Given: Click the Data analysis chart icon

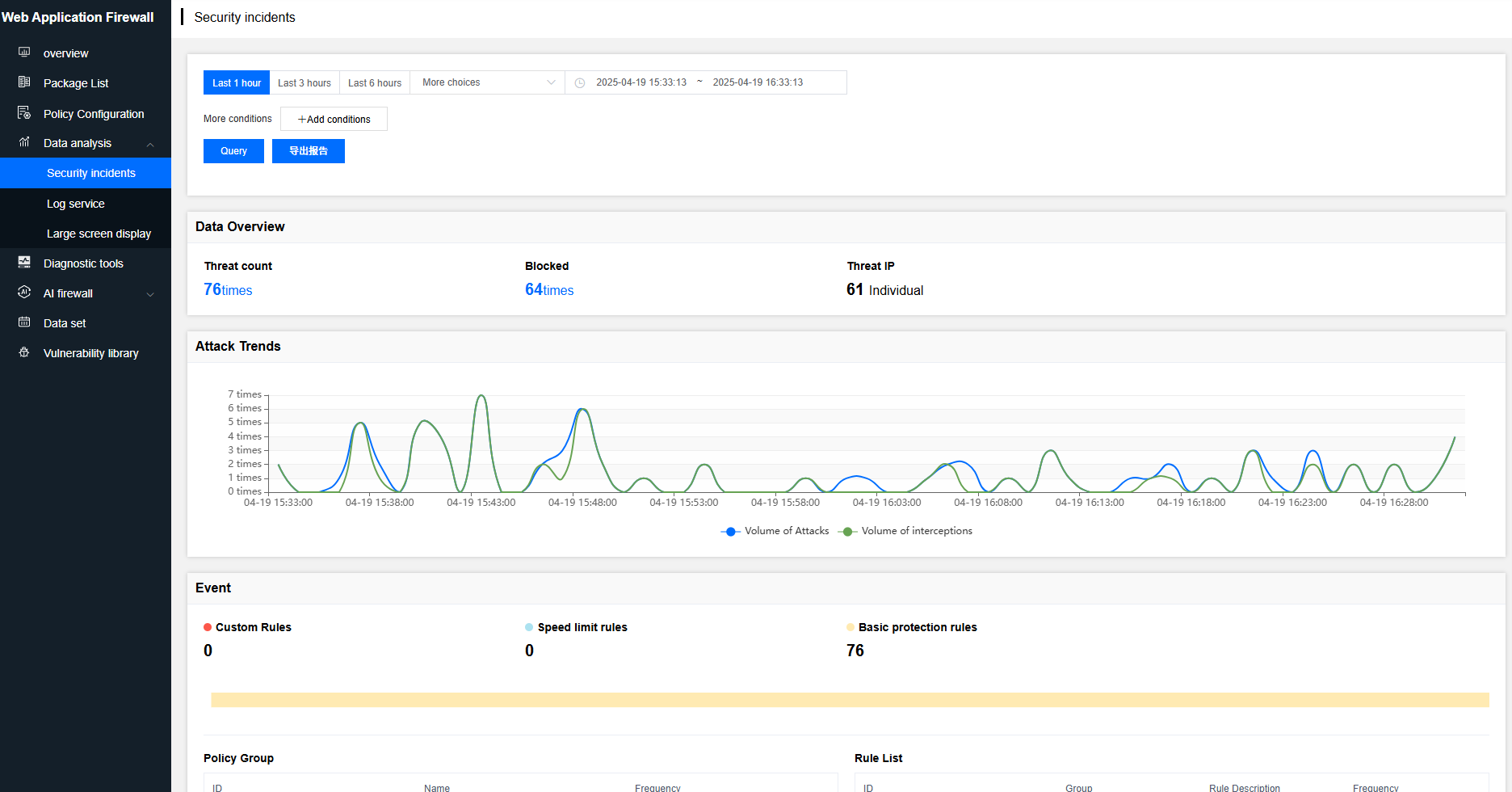Looking at the screenshot, I should click(24, 142).
